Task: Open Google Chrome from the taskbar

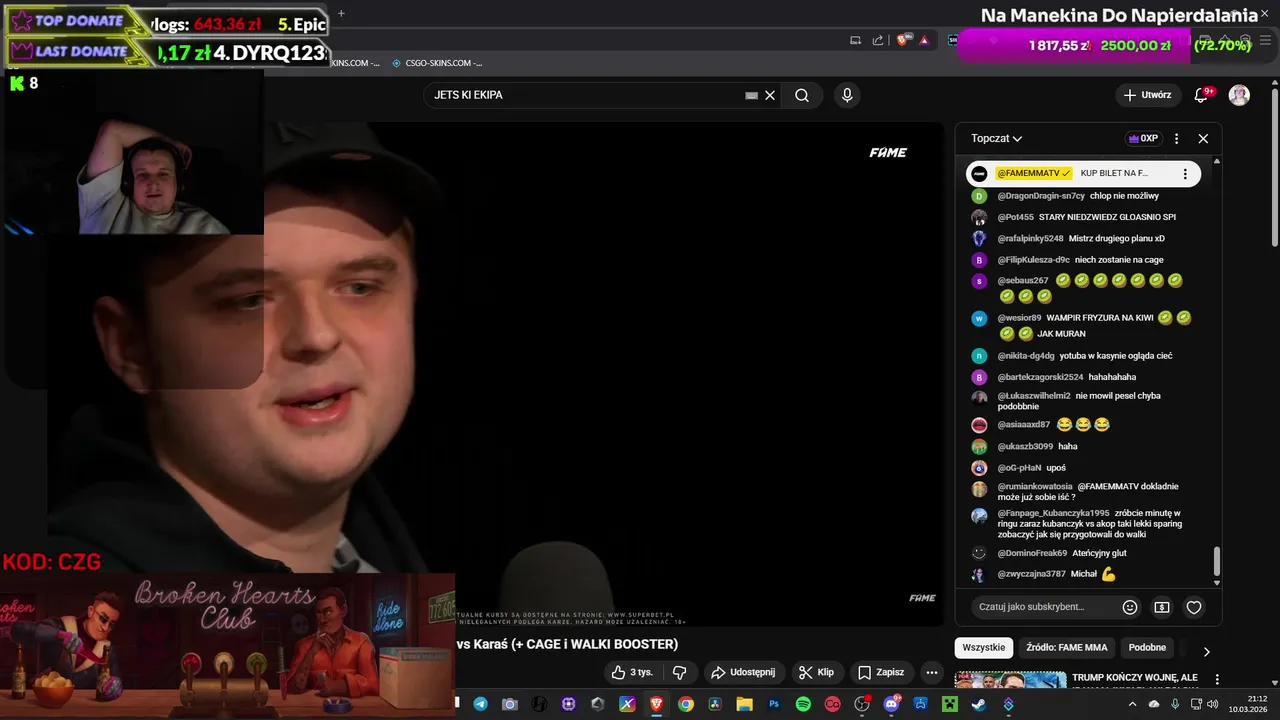Action: coord(686,704)
